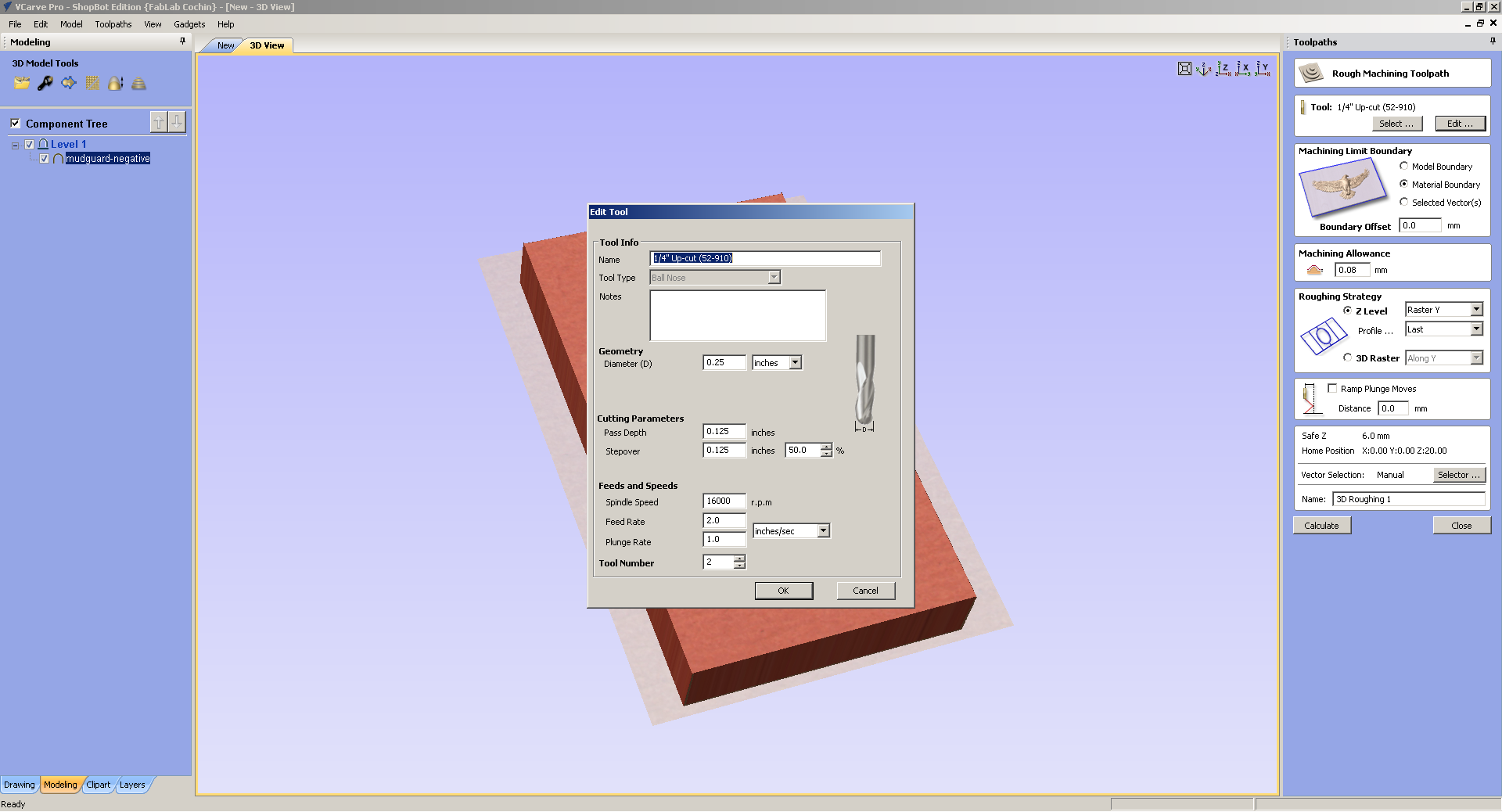Click the end mill tool illustration
Viewport: 1502px width, 812px height.
(x=864, y=383)
